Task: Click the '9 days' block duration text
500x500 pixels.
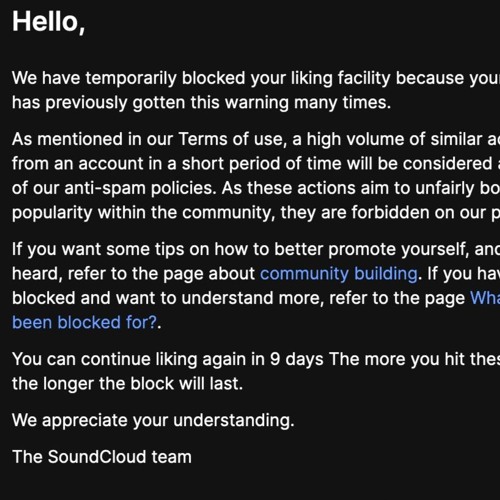Action: pos(297,359)
